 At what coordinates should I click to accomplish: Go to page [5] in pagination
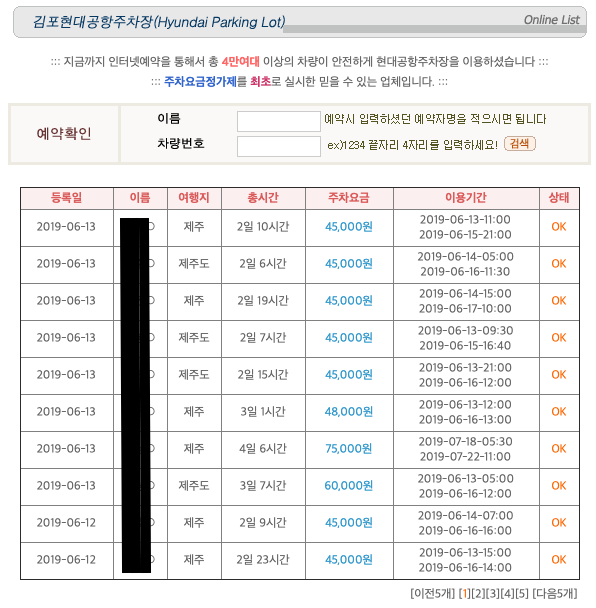pos(522,593)
